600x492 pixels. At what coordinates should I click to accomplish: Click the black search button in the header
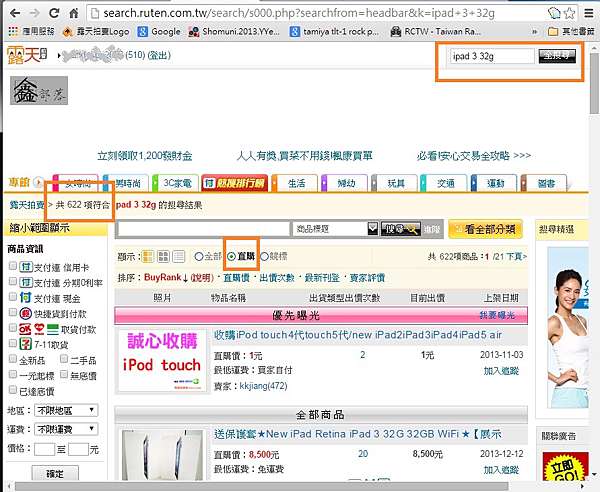click(557, 56)
